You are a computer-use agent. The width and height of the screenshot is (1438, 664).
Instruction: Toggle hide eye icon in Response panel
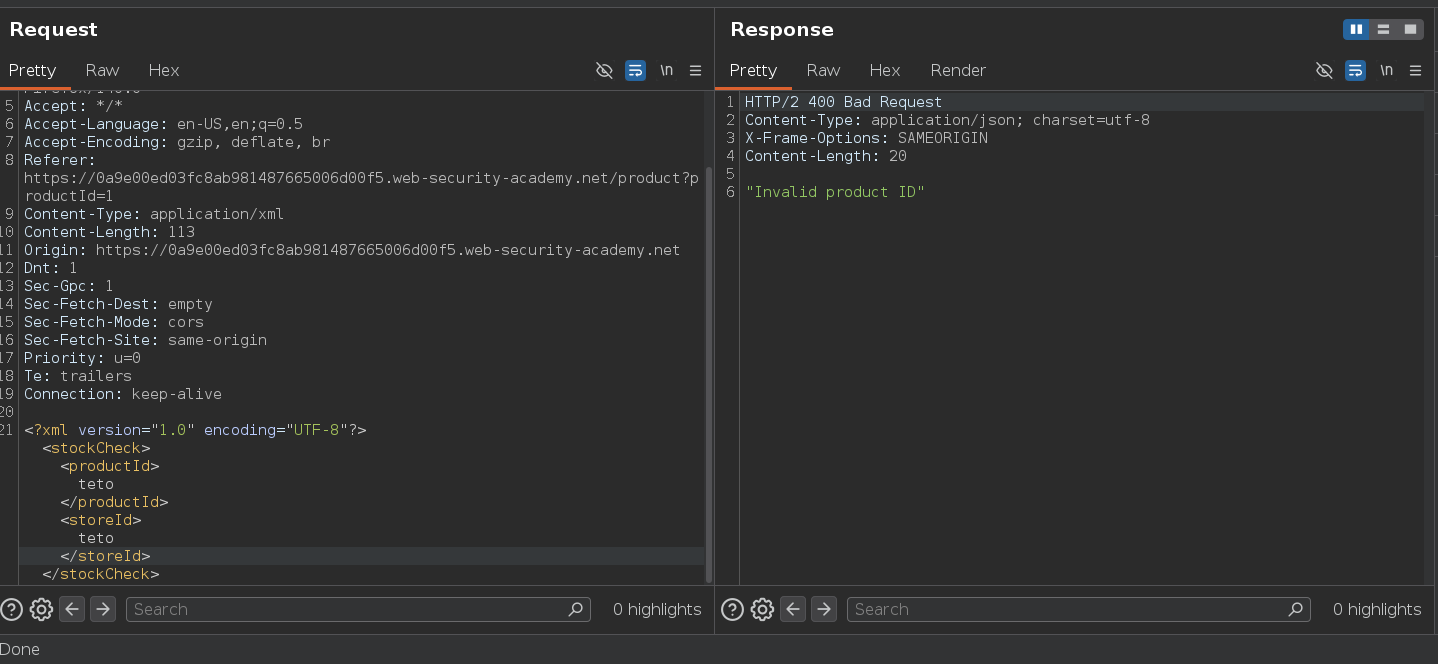(x=1324, y=70)
